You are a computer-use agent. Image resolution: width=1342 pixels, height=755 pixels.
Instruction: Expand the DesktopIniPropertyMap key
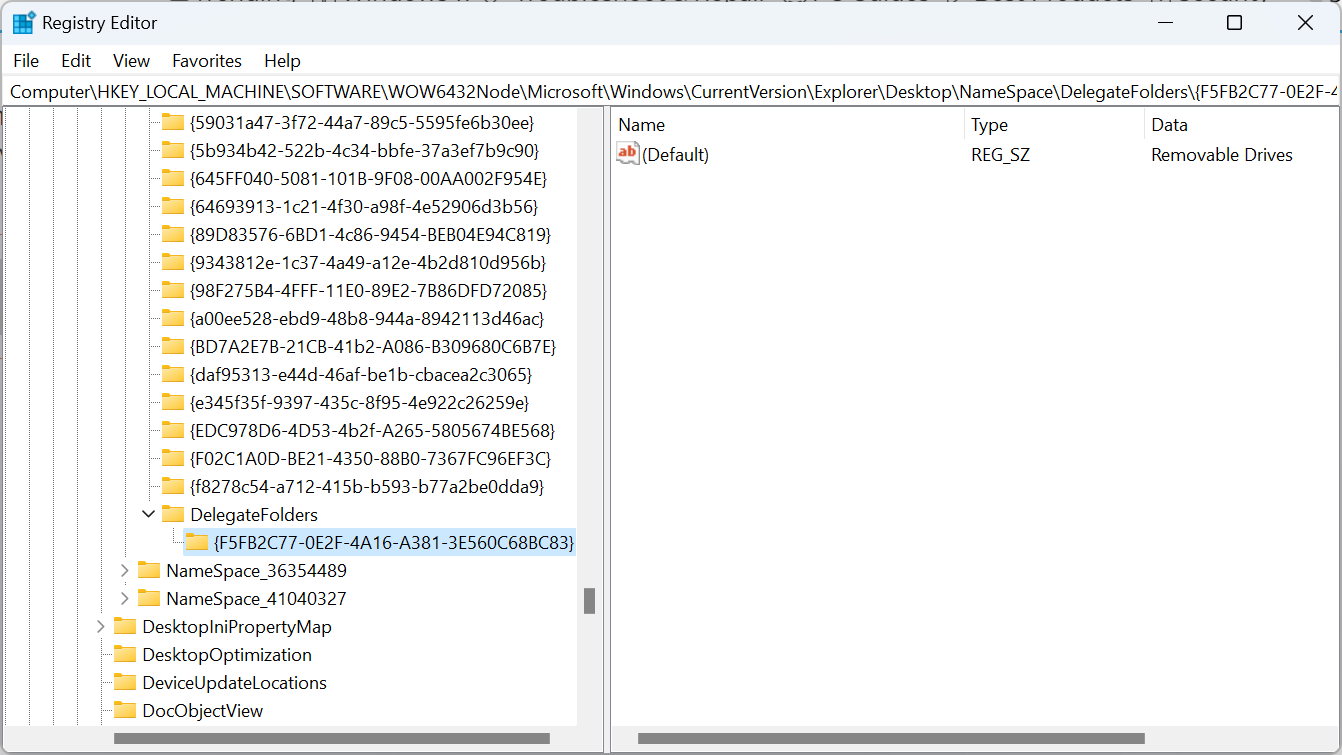[x=101, y=627]
